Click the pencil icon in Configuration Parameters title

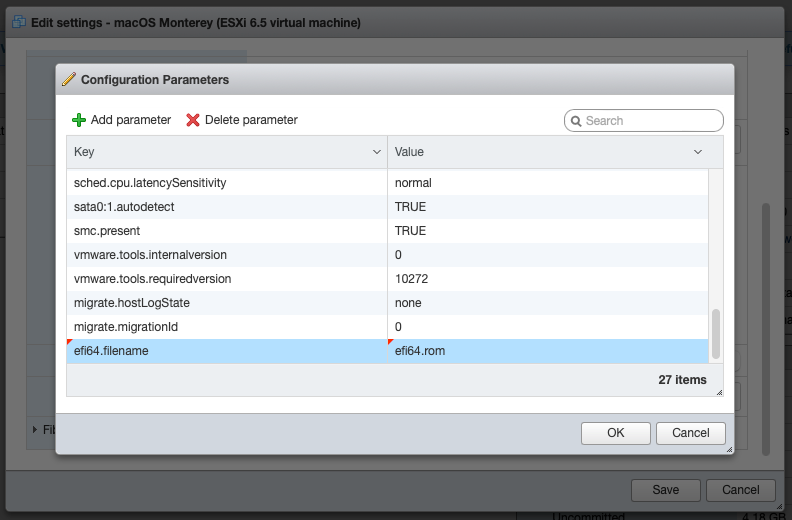69,80
